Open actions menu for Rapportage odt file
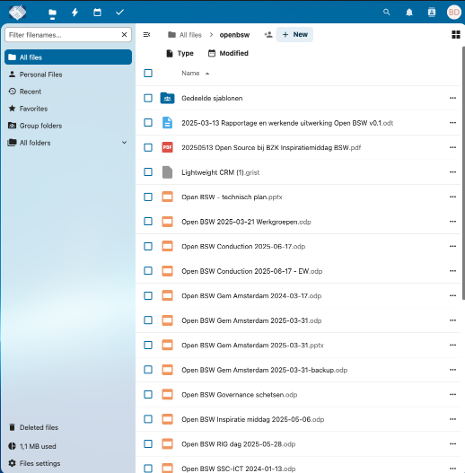The width and height of the screenshot is (465, 473). click(x=452, y=123)
